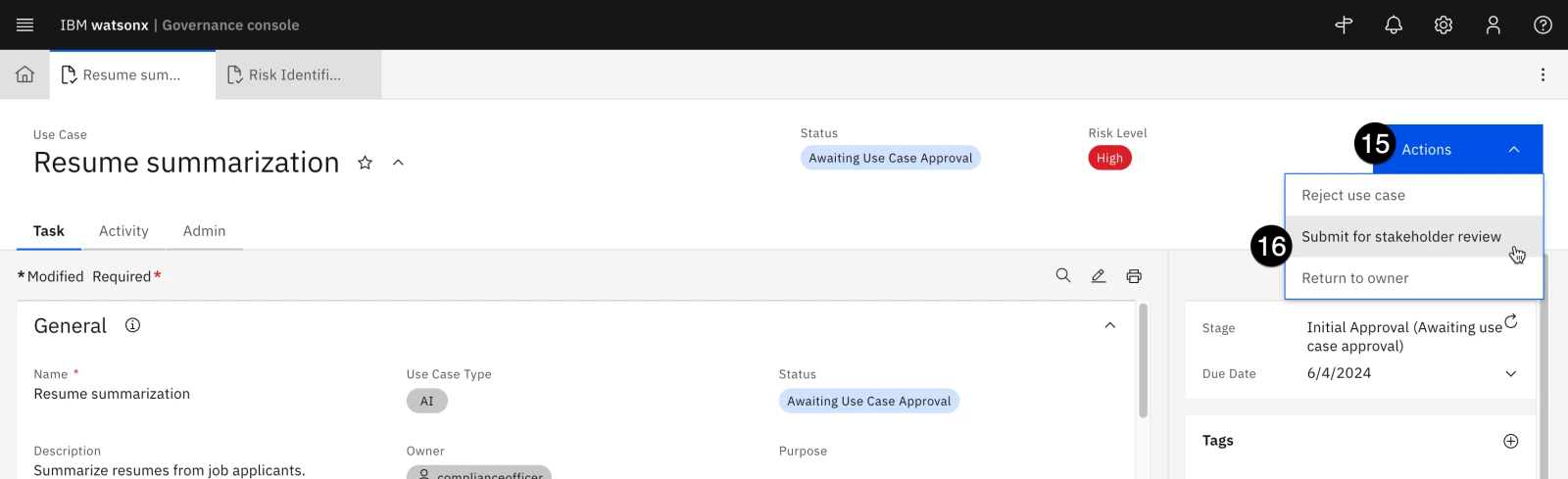Refresh the Stage value icon
The width and height of the screenshot is (1568, 479).
tap(1511, 320)
